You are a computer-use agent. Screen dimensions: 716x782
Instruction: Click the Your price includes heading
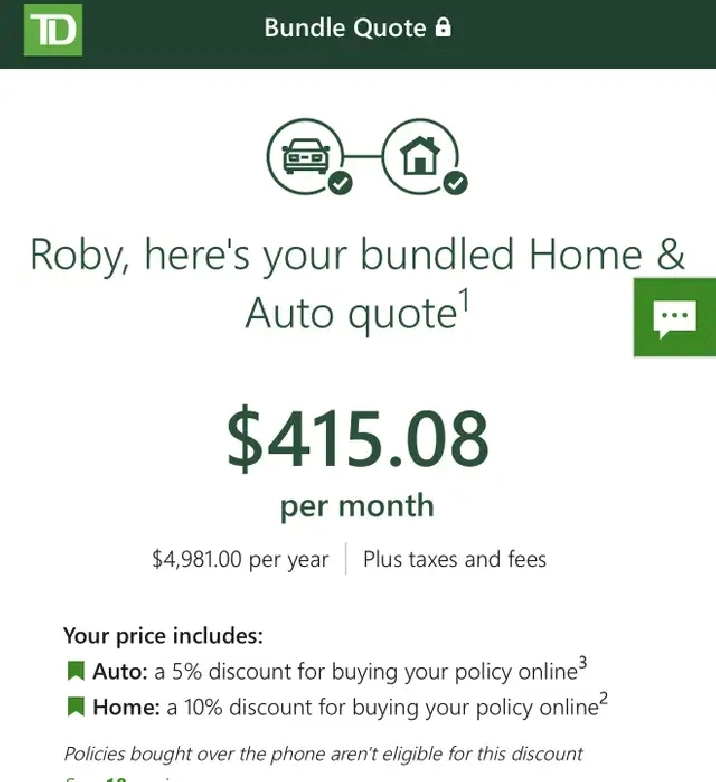163,636
